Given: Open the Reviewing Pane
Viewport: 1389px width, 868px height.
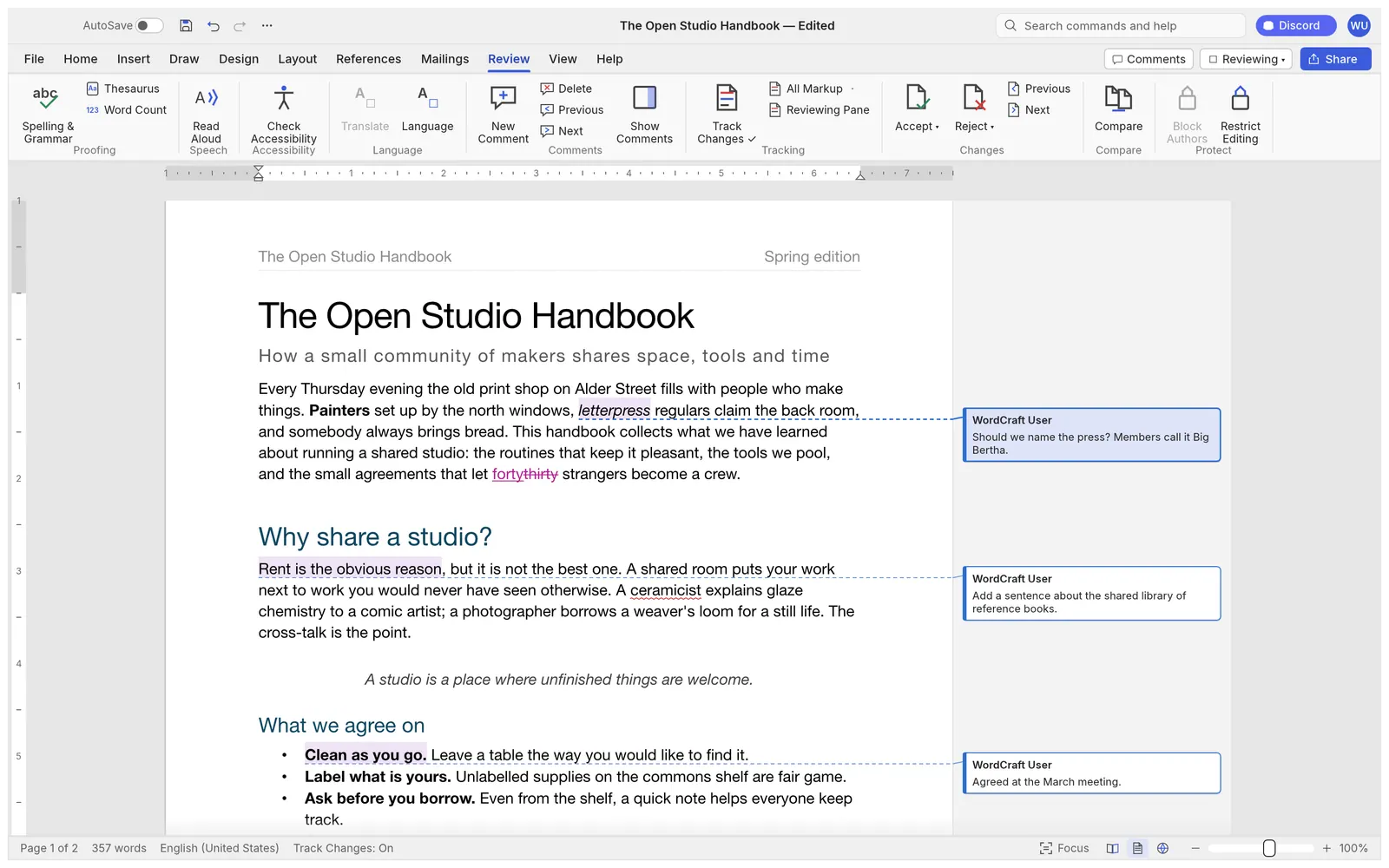Looking at the screenshot, I should tap(819, 110).
